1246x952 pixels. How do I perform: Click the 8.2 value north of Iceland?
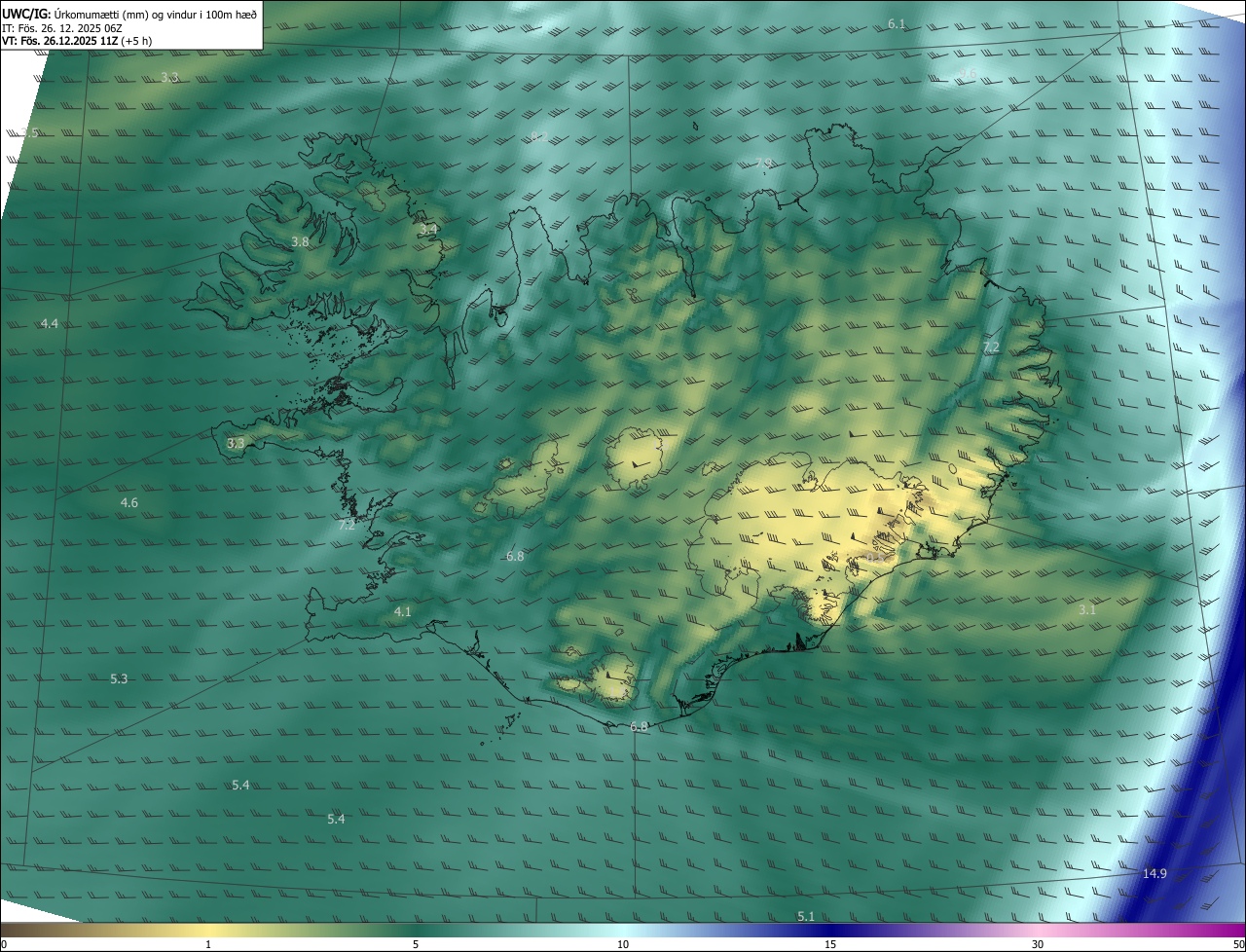538,136
